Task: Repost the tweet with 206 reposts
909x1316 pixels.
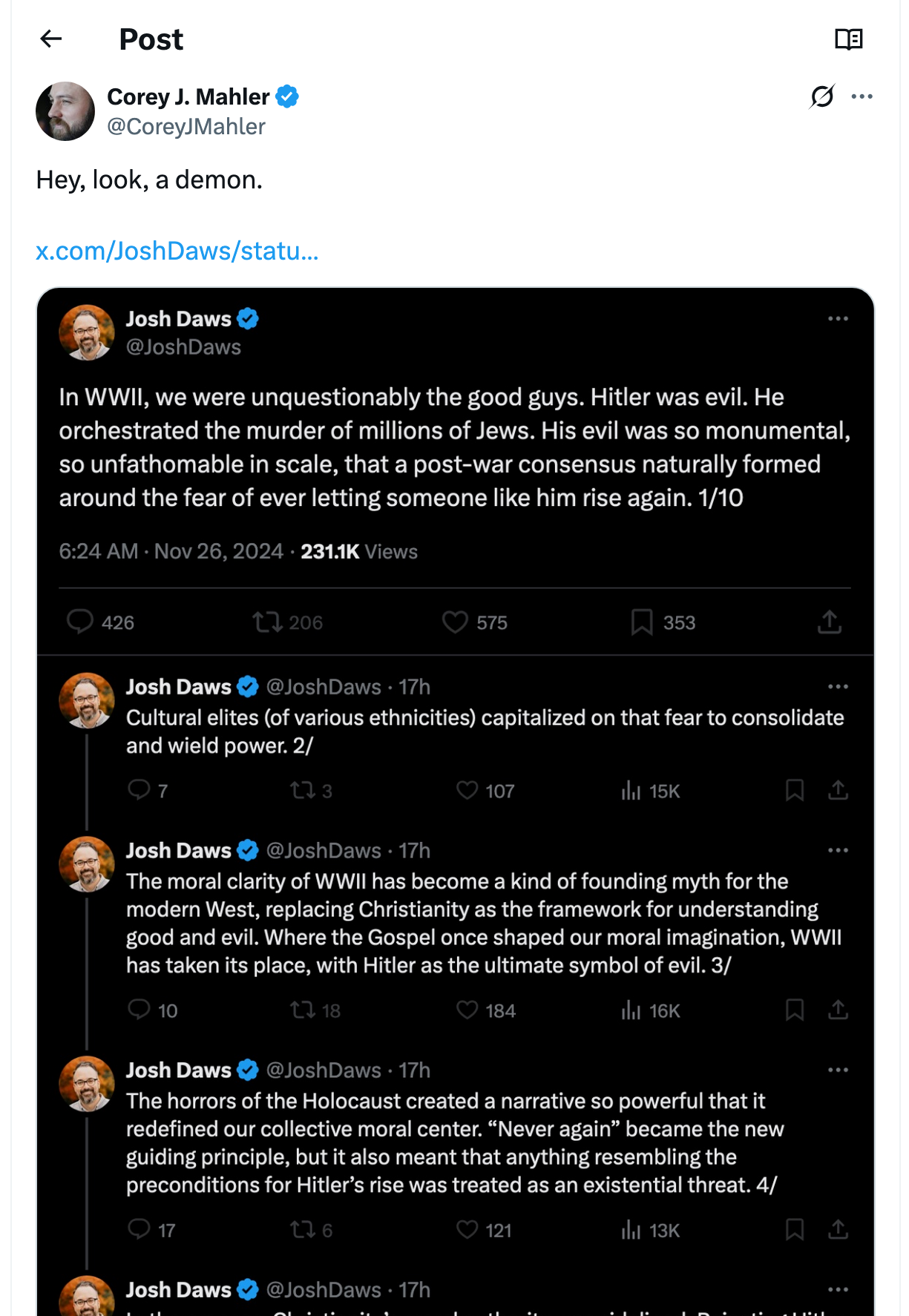Action: [x=267, y=622]
